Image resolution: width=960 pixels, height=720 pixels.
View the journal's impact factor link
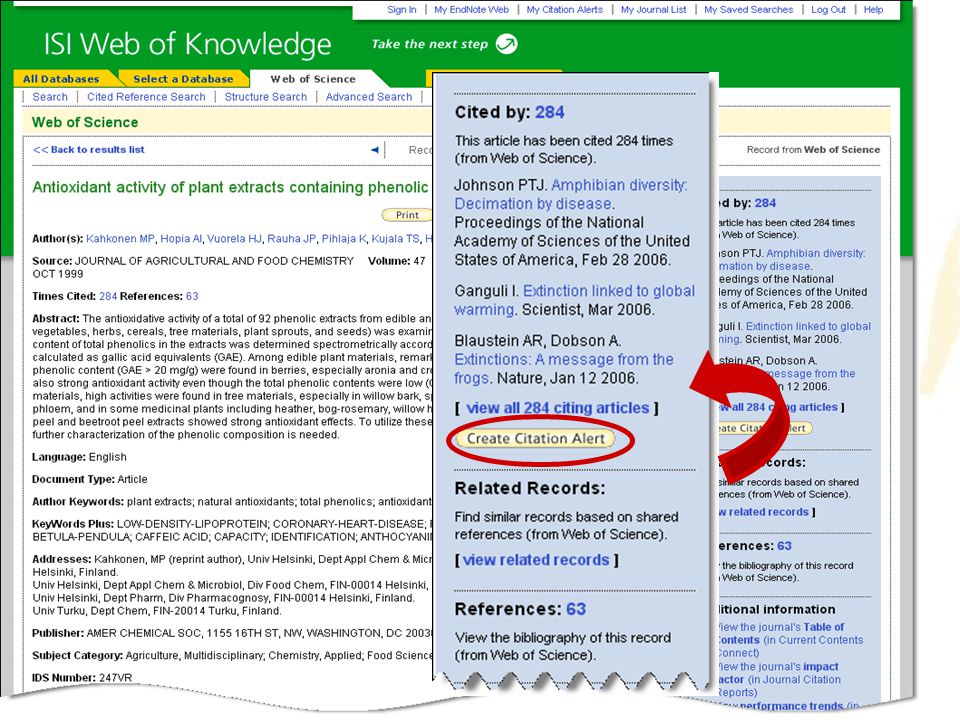point(779,673)
